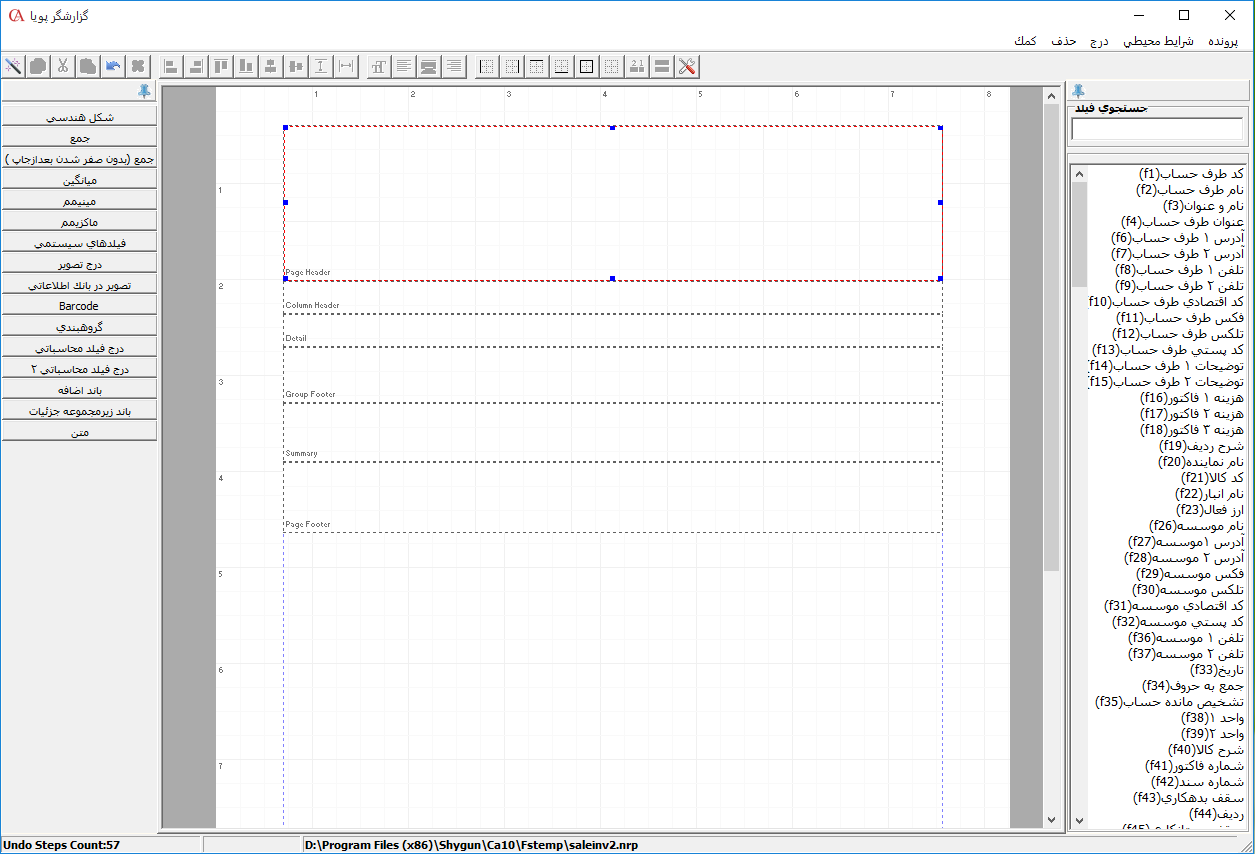Select the جمع به حروف (f34) field
Screen dimensions: 1255x854
coord(1193,685)
